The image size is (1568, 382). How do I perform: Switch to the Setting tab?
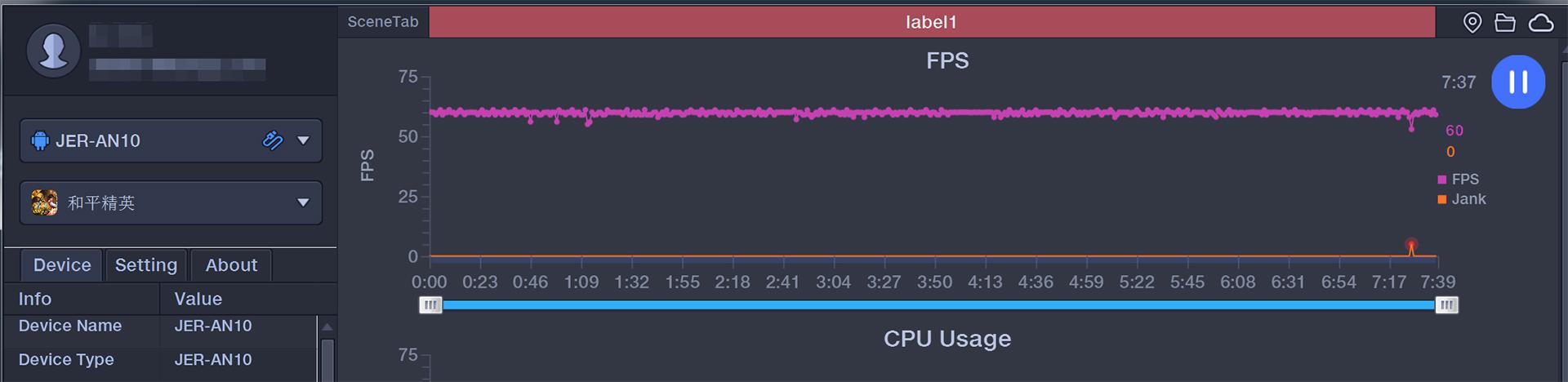146,265
